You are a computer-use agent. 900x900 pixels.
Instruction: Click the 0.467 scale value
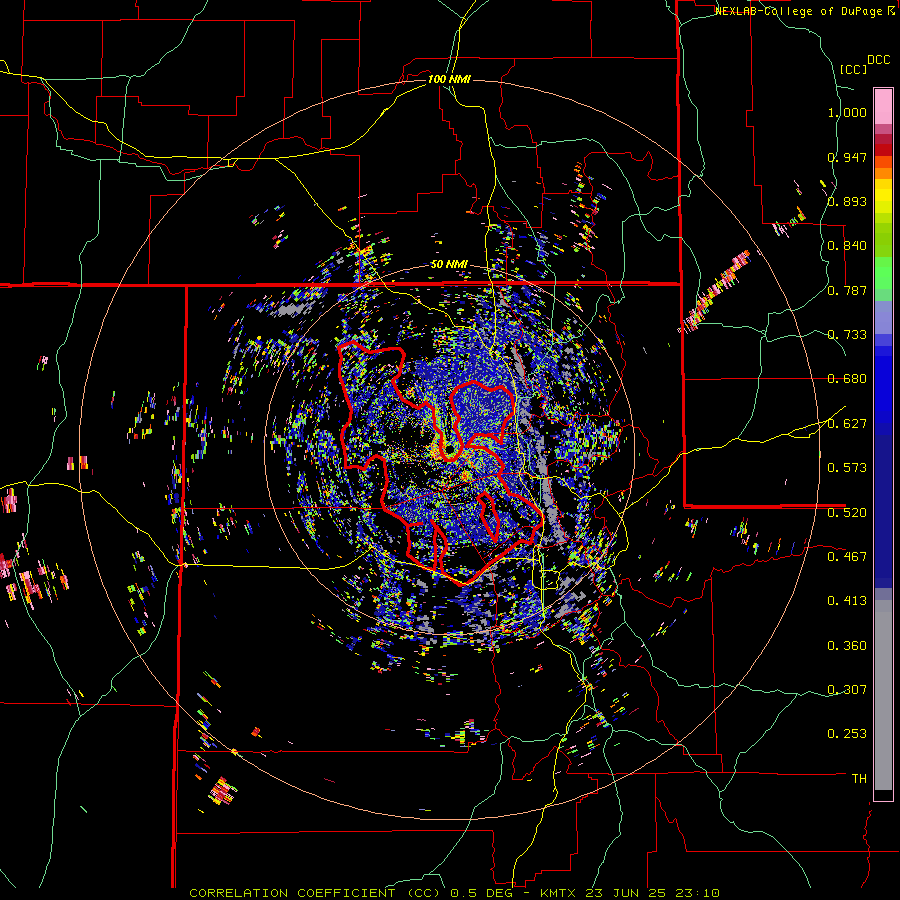[847, 556]
